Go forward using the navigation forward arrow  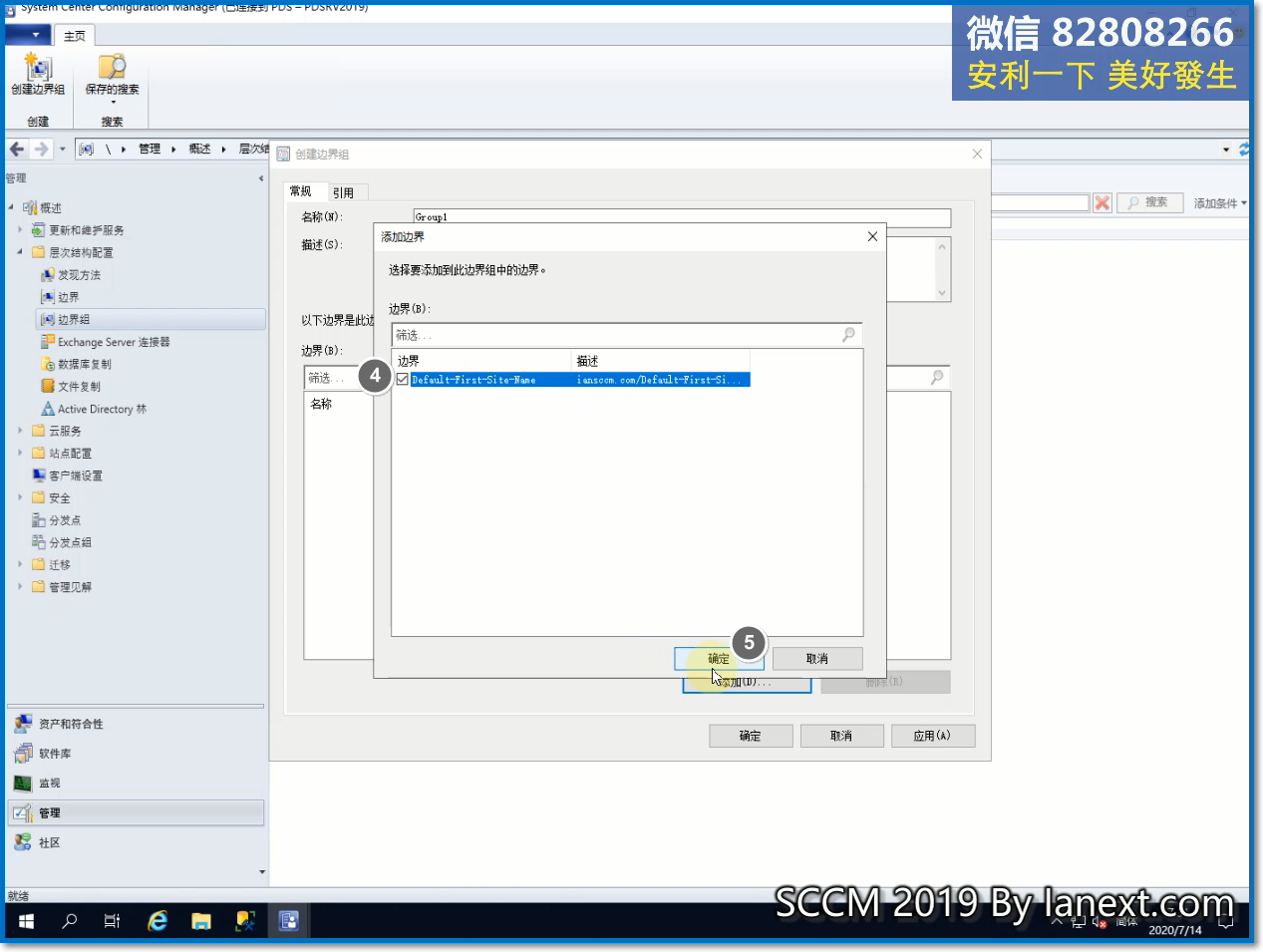[41, 150]
